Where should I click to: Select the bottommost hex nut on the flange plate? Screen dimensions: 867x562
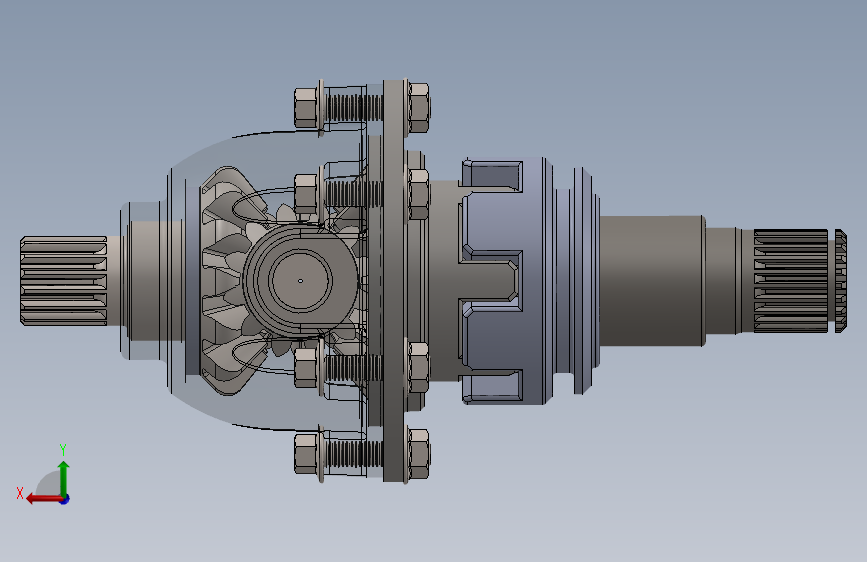click(x=419, y=454)
